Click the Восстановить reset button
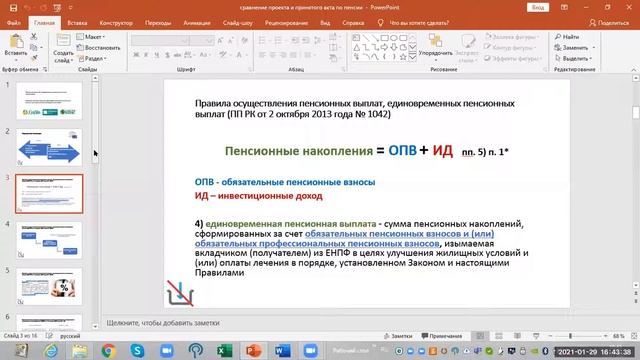The height and width of the screenshot is (360, 640). point(99,48)
